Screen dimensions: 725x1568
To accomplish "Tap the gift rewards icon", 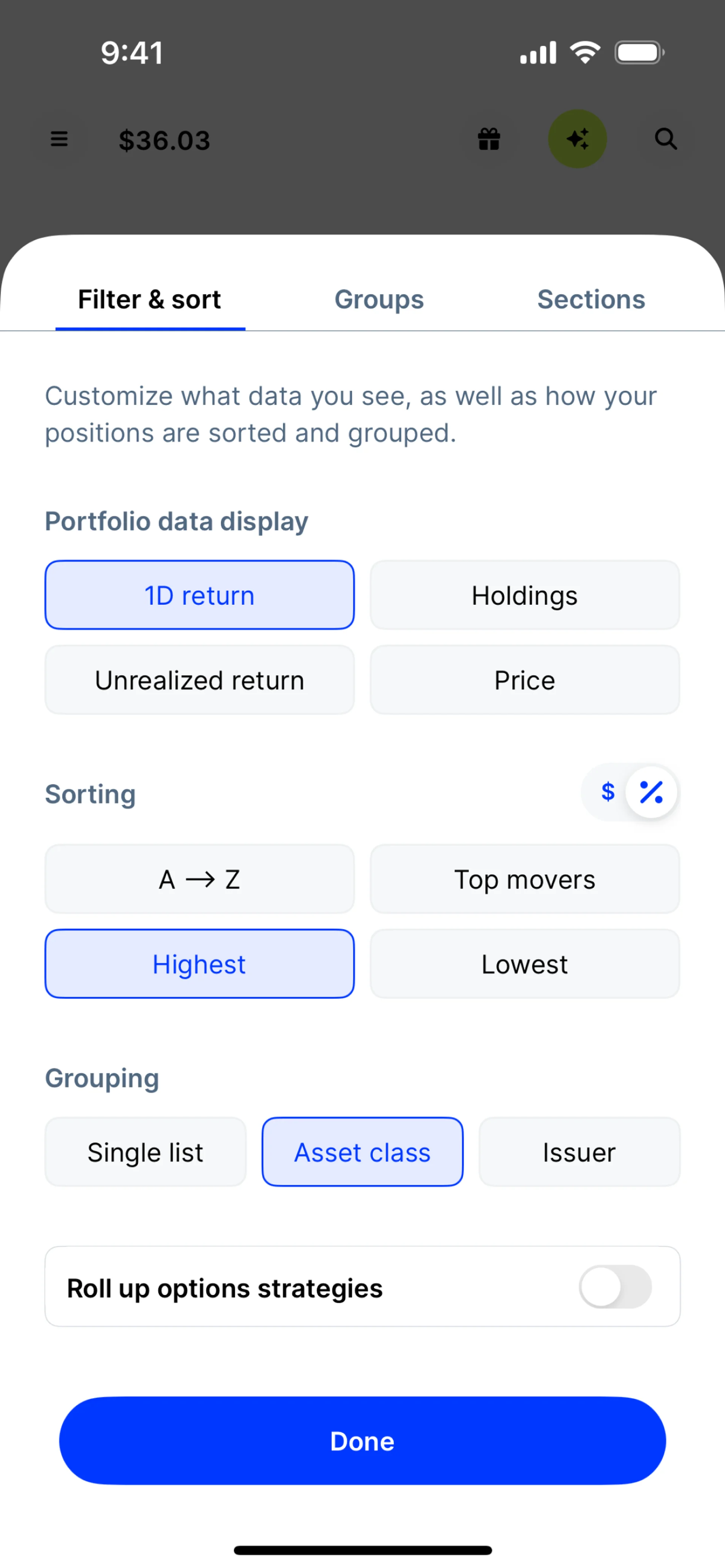I will (489, 139).
